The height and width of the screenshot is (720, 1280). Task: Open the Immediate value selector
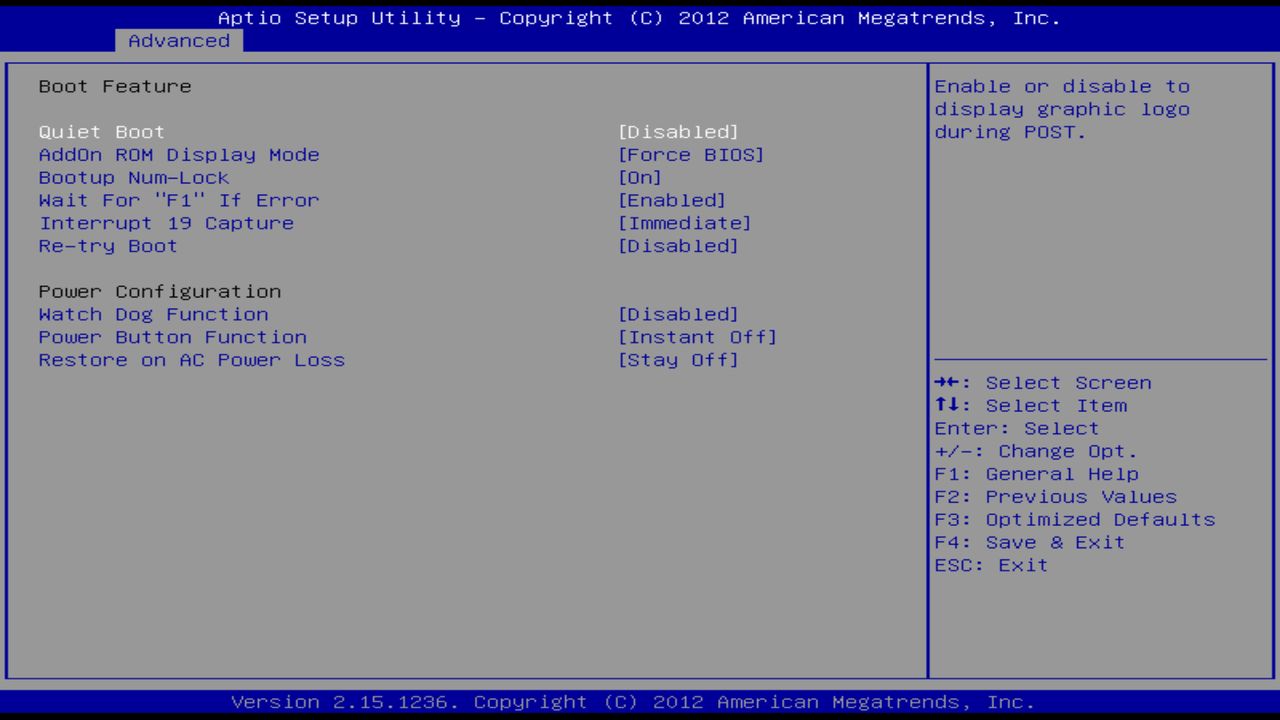685,223
